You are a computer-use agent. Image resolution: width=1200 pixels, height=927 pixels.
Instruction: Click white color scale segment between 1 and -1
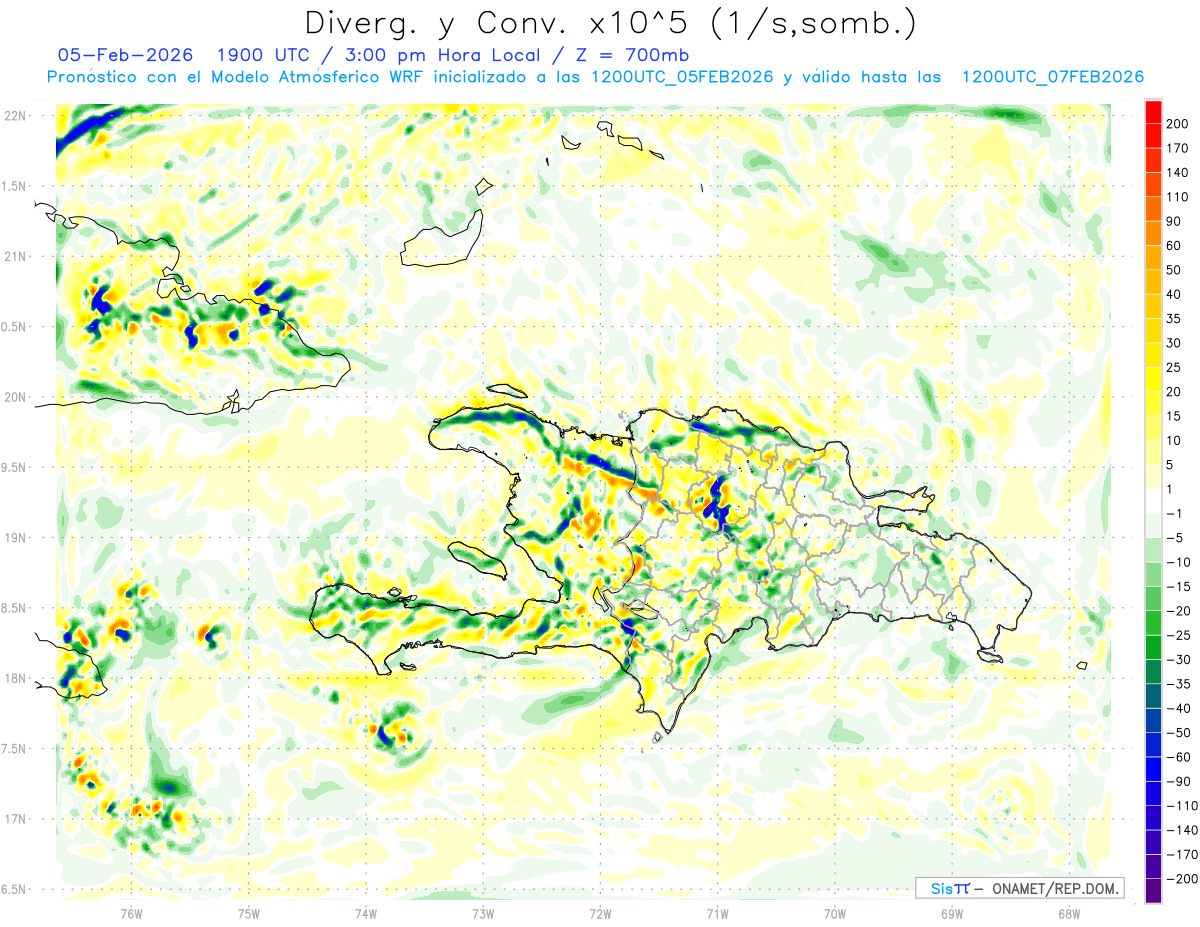pyautogui.click(x=1153, y=501)
